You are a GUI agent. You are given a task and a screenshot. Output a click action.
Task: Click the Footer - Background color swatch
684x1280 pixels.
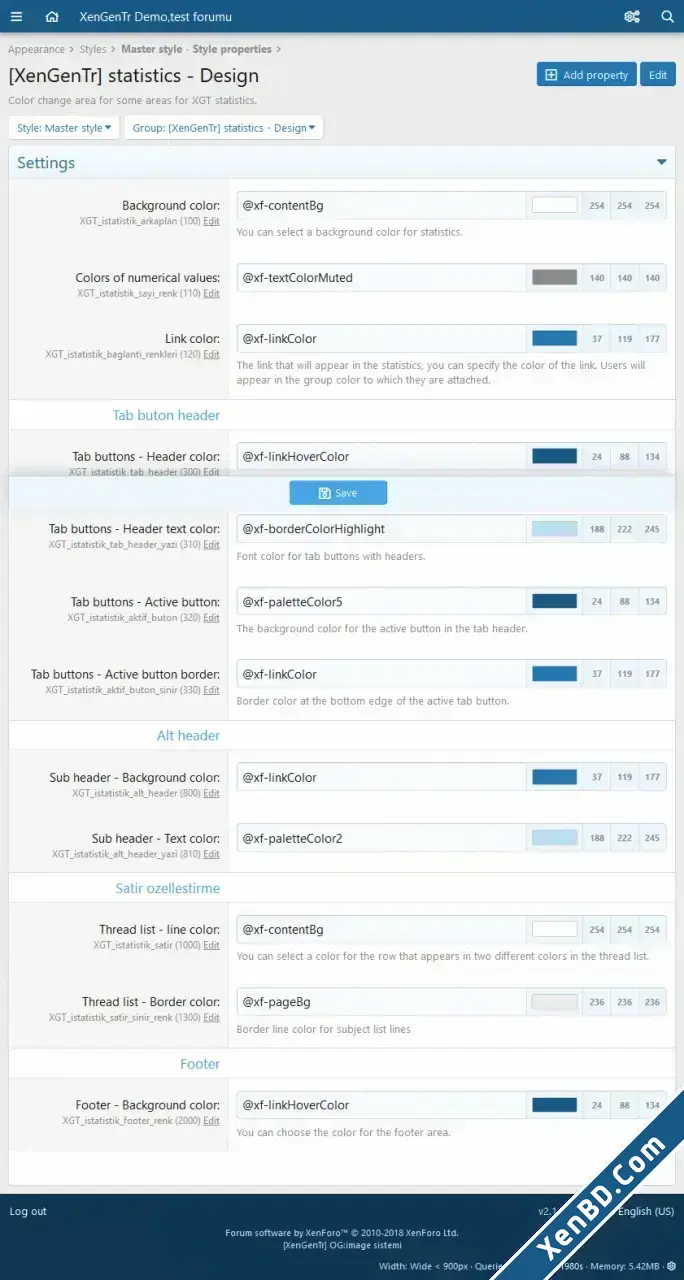pos(554,1105)
